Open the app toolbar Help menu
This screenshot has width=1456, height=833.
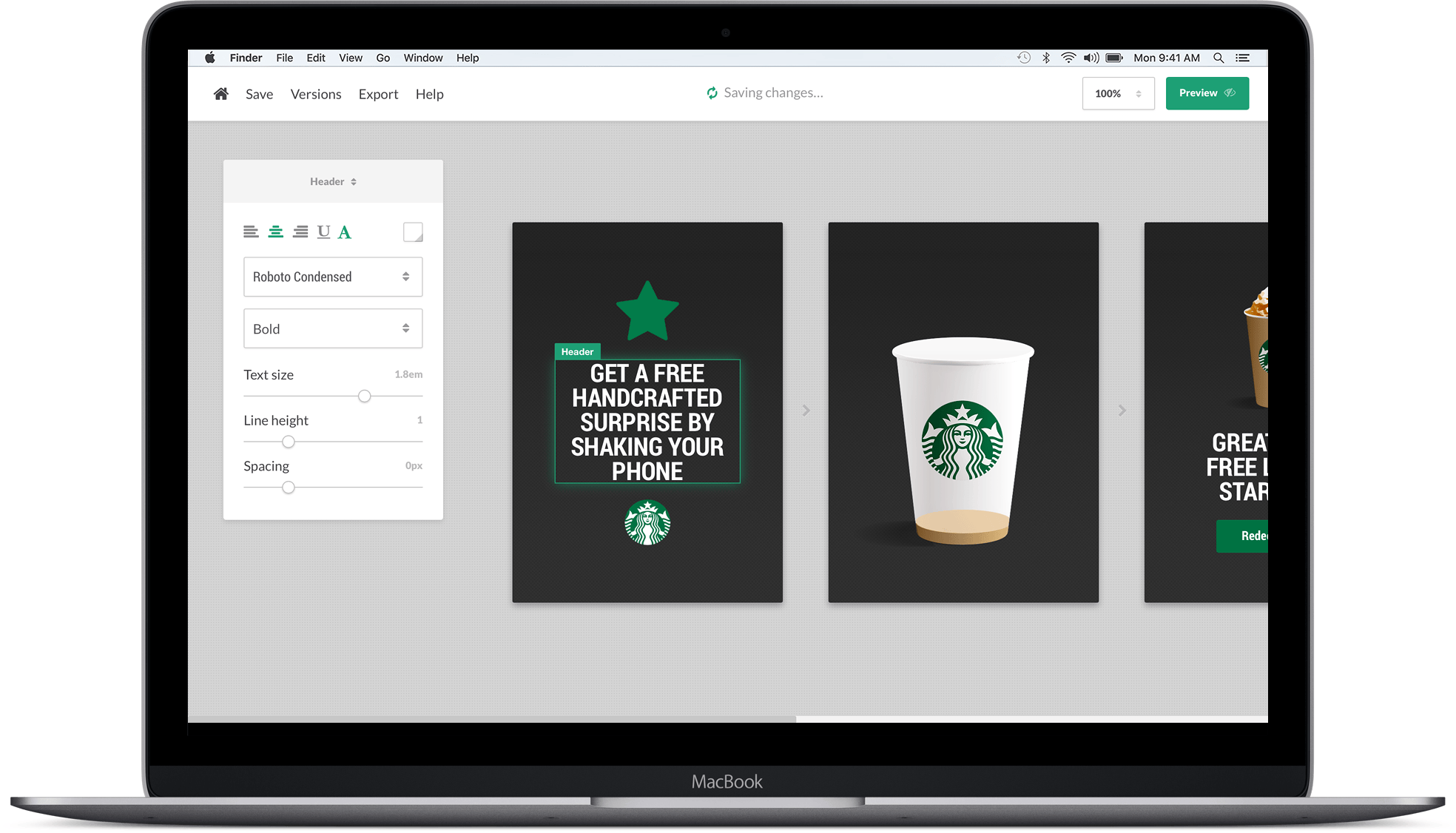click(430, 94)
